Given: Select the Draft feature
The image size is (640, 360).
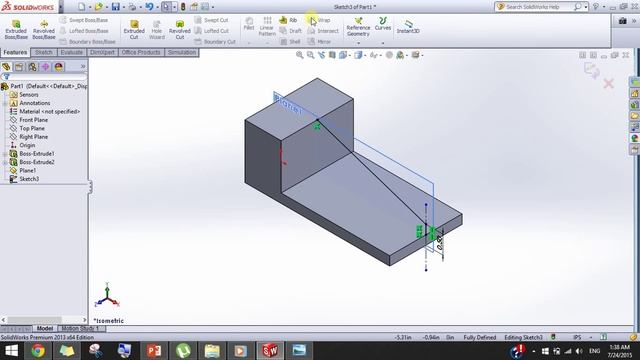Looking at the screenshot, I should [x=291, y=31].
